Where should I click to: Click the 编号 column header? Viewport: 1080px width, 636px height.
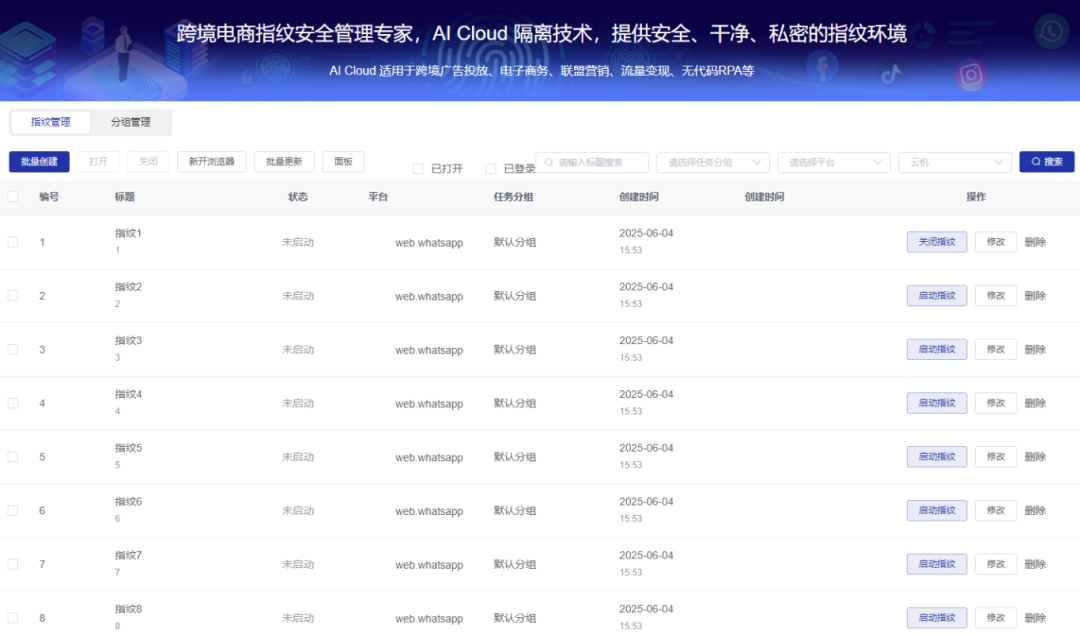(49, 197)
